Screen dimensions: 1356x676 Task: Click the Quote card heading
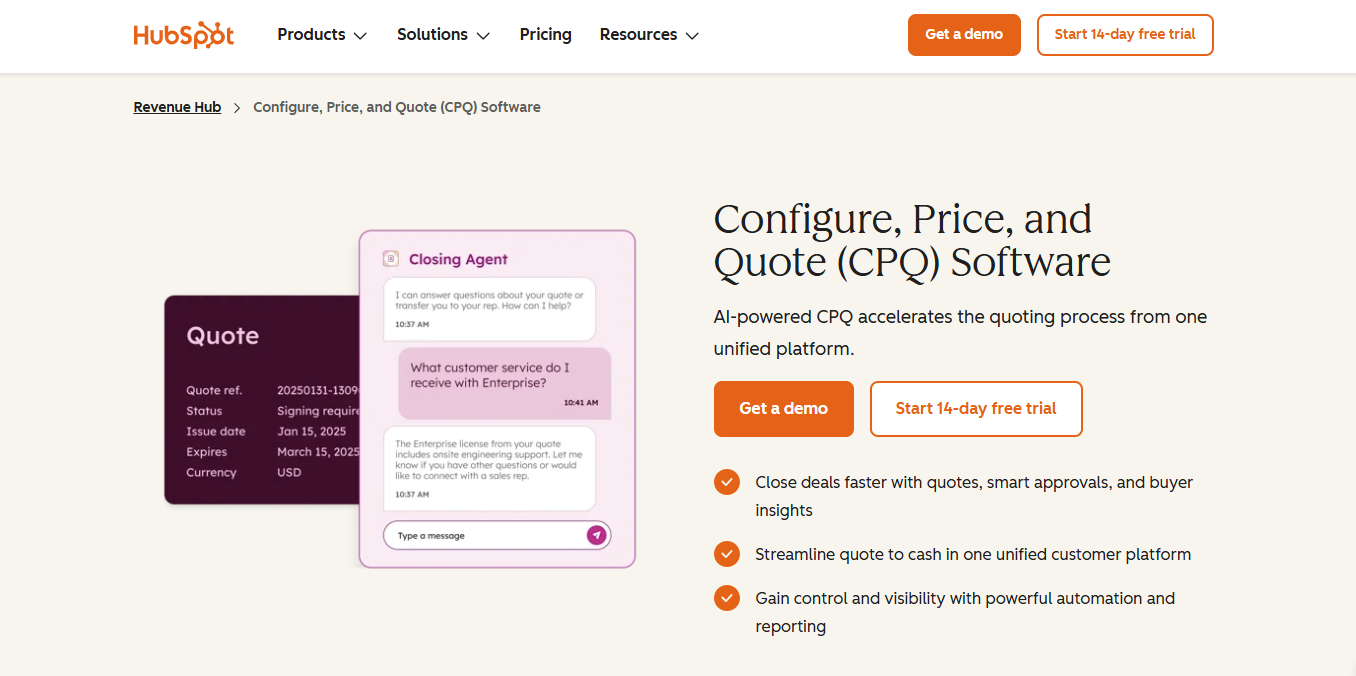[x=223, y=336]
